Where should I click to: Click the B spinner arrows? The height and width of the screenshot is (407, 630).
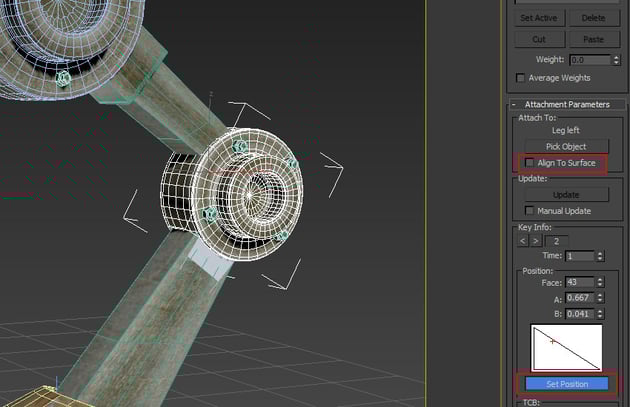(600, 314)
